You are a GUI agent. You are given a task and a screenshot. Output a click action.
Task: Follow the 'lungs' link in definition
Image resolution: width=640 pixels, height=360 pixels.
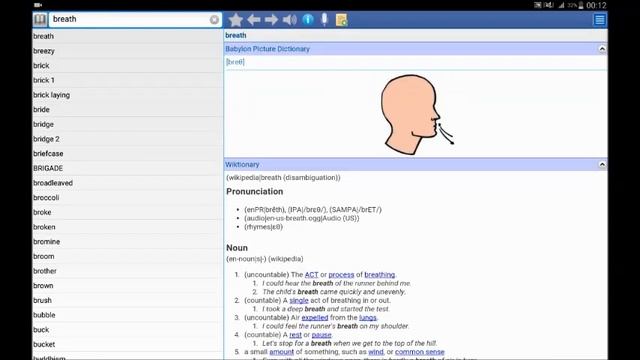coord(368,318)
